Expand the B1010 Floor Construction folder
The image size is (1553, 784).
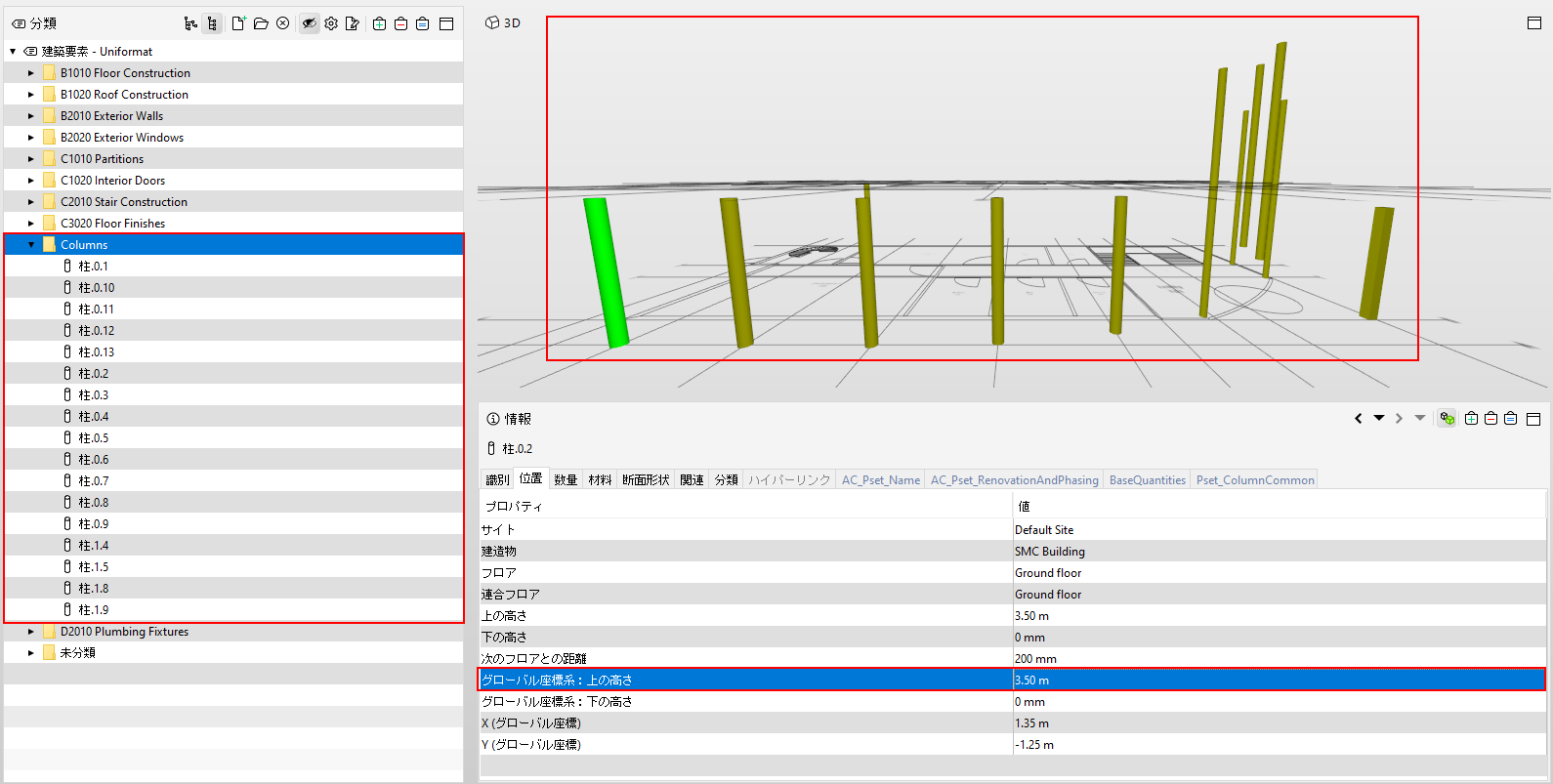(x=30, y=73)
